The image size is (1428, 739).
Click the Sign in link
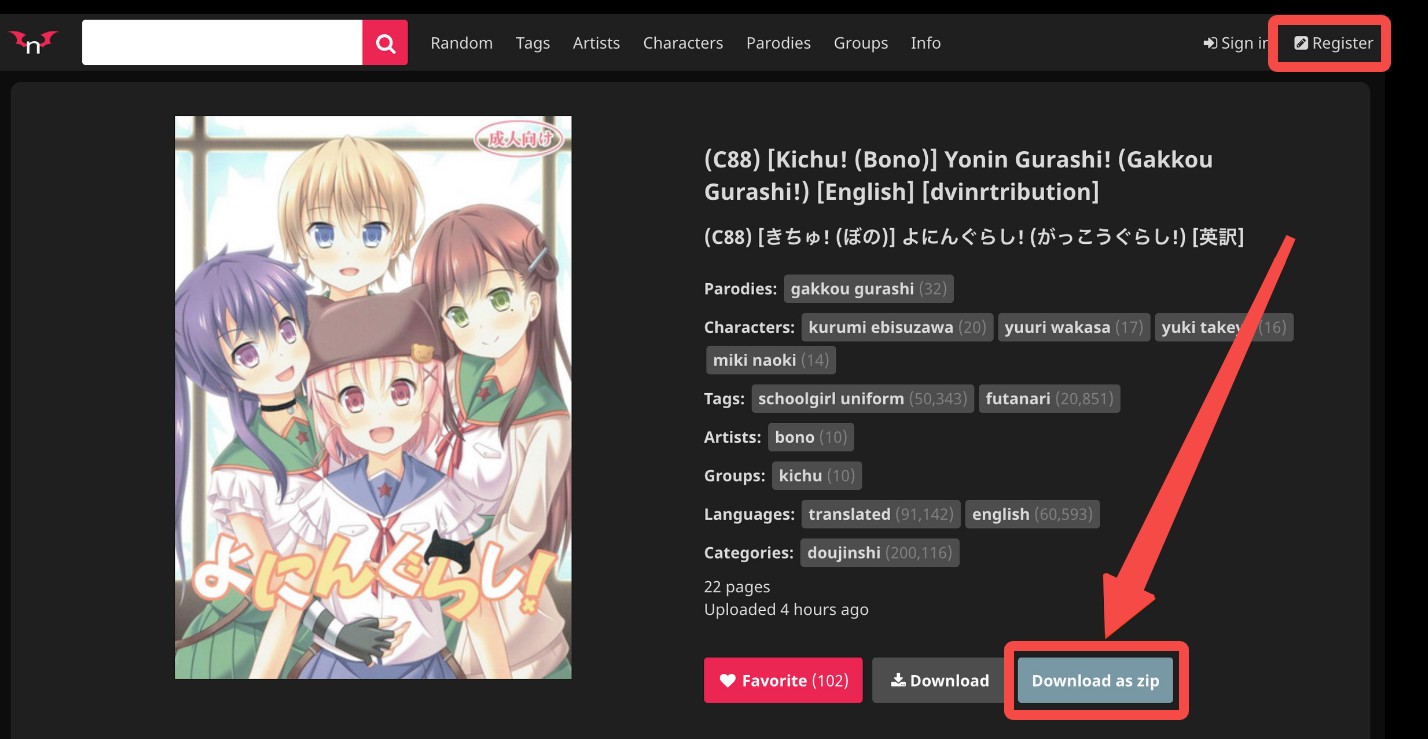coord(1236,43)
